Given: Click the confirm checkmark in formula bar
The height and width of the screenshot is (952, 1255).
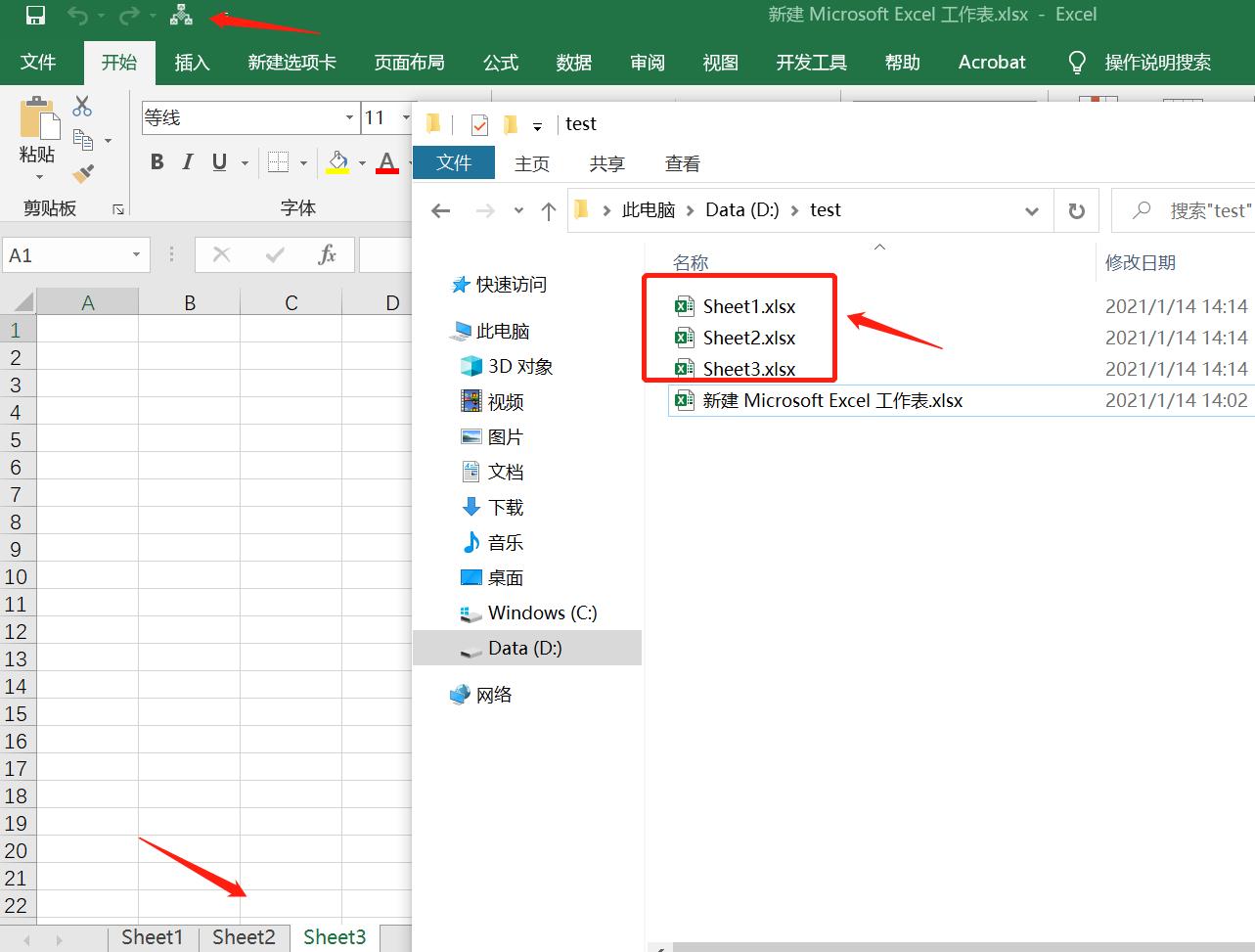Looking at the screenshot, I should tap(275, 255).
